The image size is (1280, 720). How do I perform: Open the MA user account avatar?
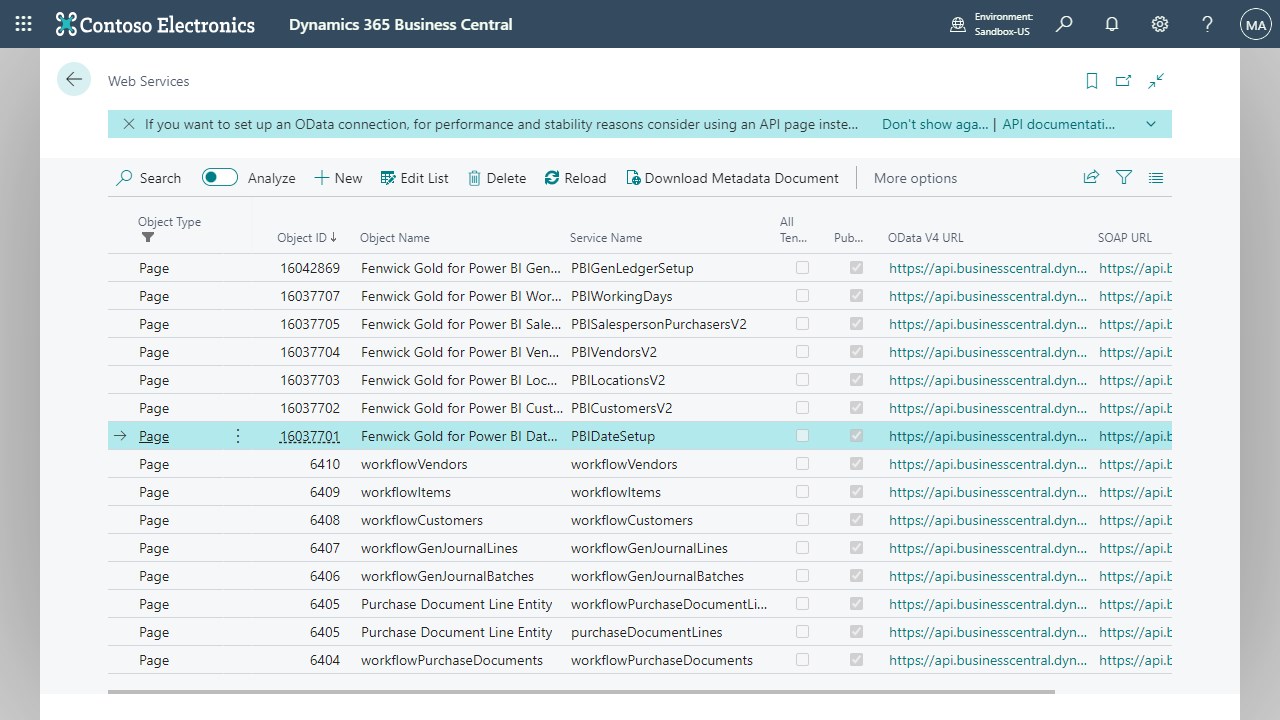[x=1255, y=24]
